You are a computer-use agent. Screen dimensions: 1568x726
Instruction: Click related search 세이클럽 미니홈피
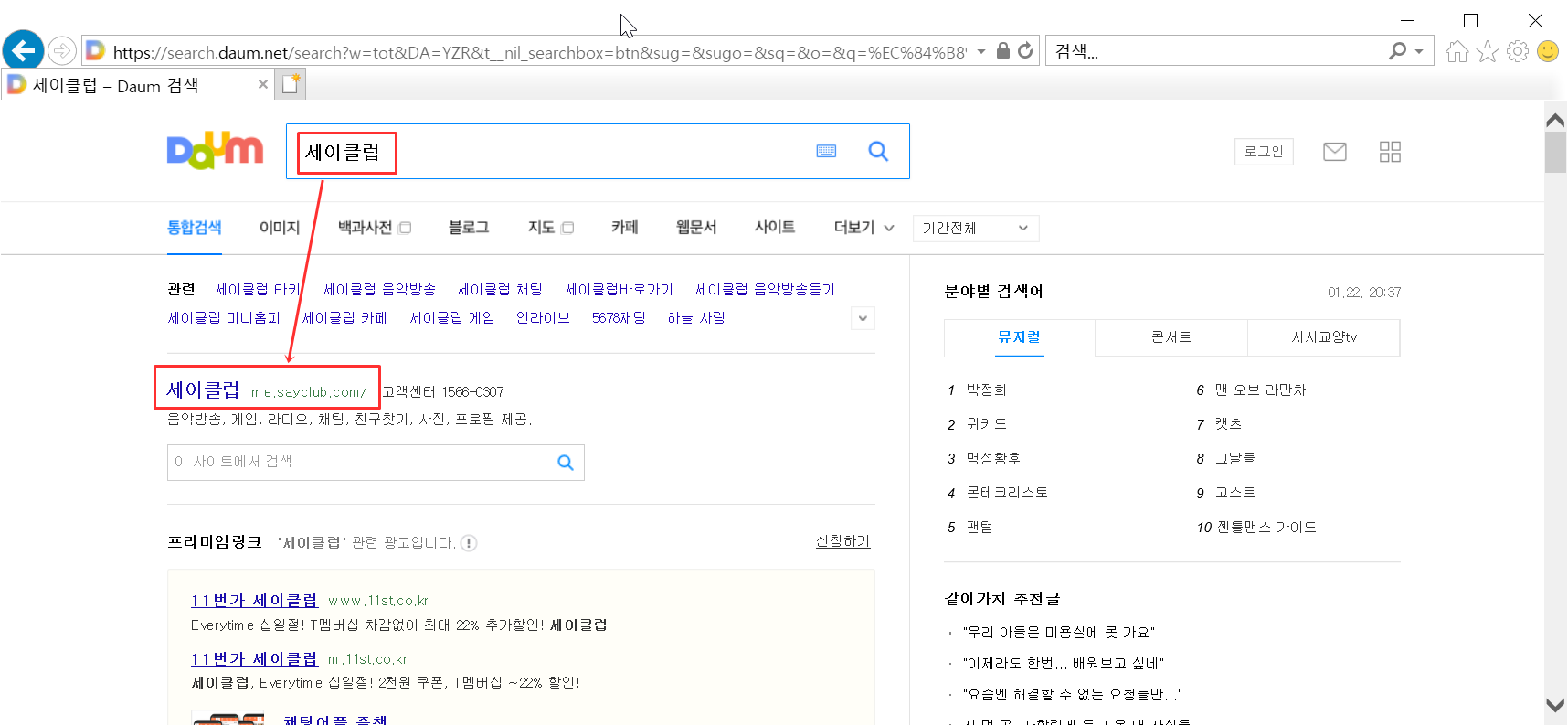224,317
